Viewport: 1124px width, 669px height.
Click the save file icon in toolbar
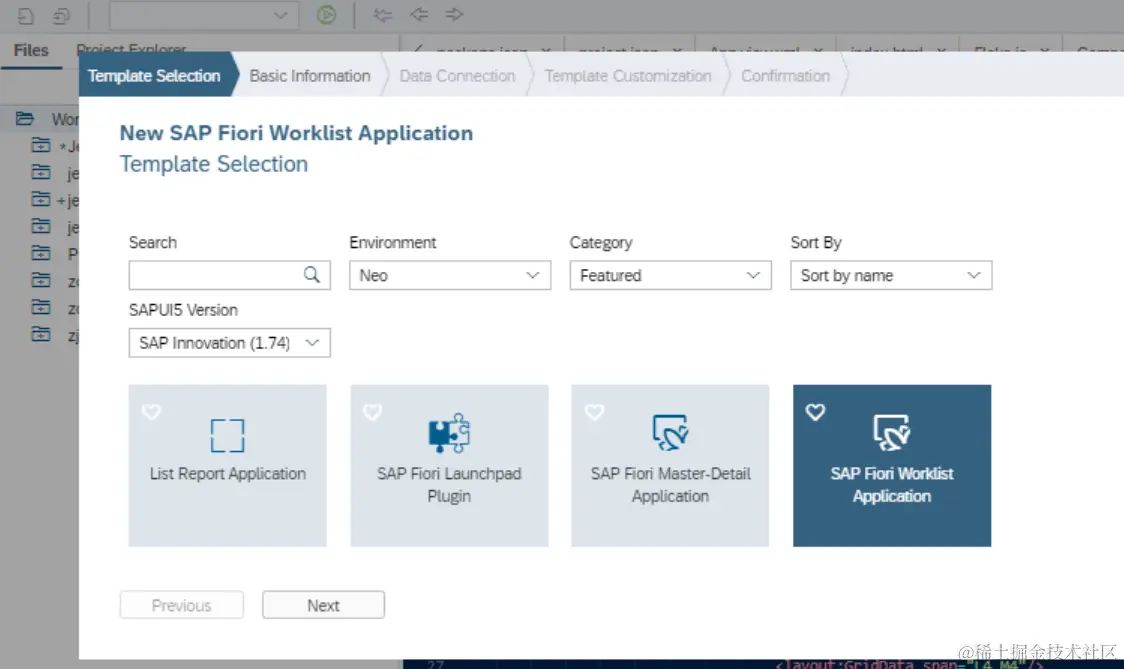[26, 15]
